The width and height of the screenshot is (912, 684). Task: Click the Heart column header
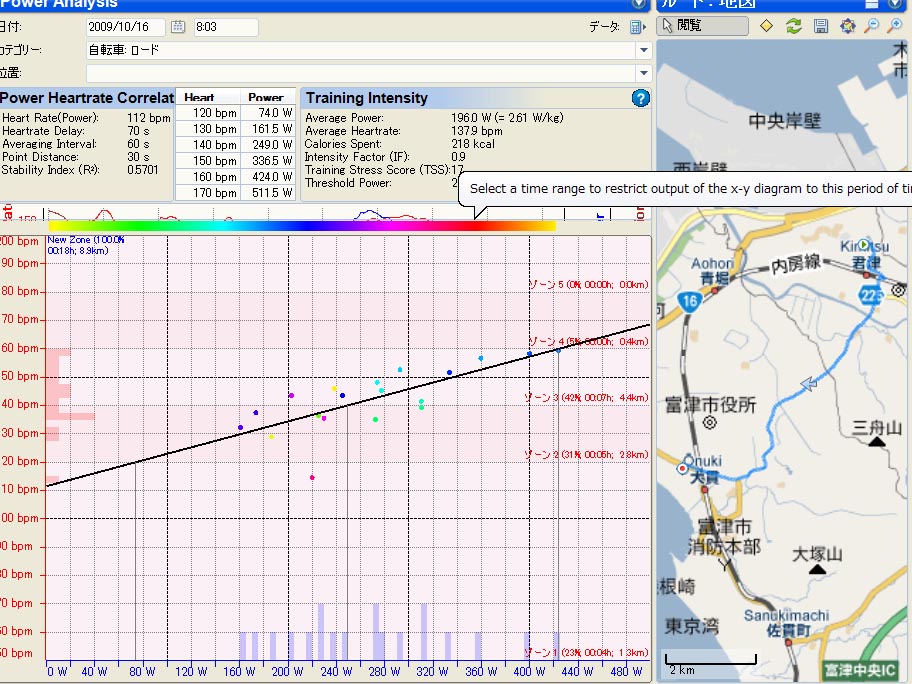199,98
